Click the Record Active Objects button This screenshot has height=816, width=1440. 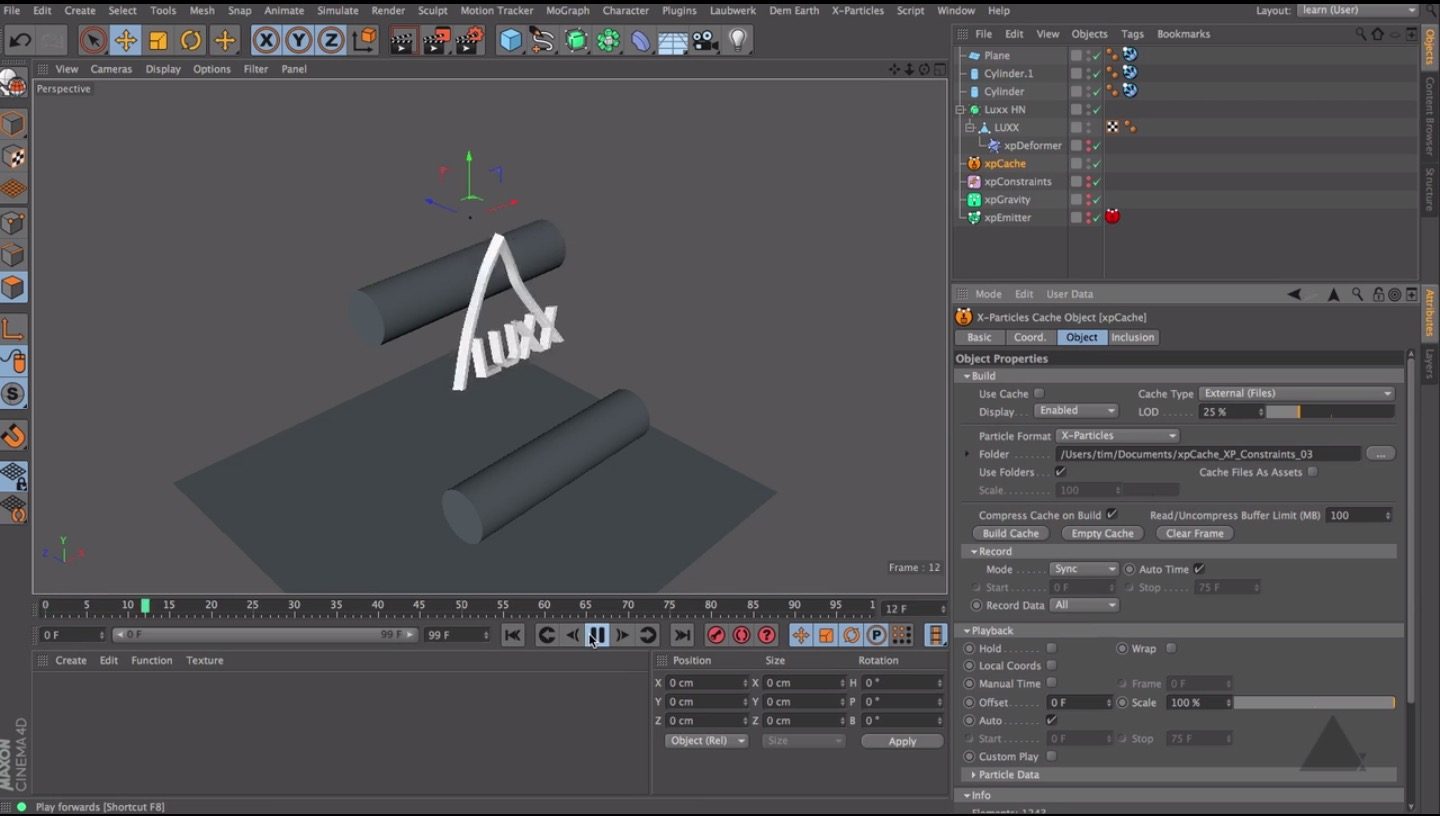point(716,635)
